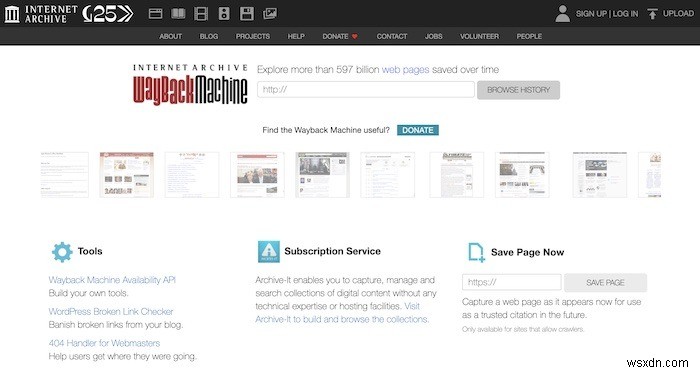Open the sixth thumbnail with plain list

(388, 174)
